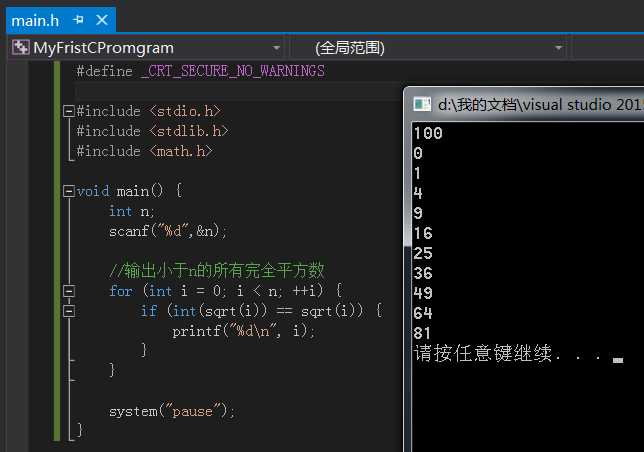Viewport: 644px width, 452px height.
Task: Click the printf("%d\n", i); line
Action: [x=244, y=331]
